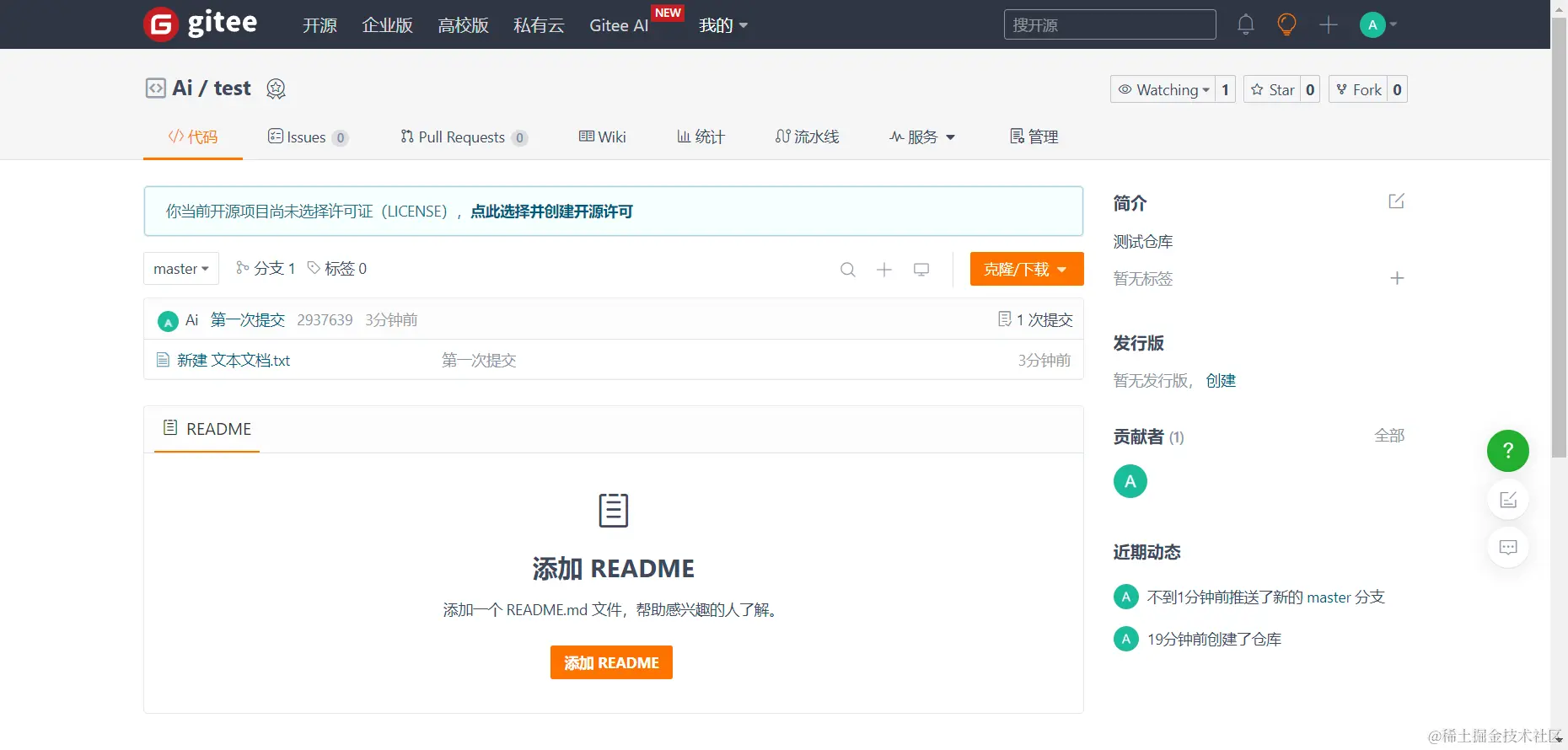Open the Wiki tab
This screenshot has width=1568, height=750.
tap(602, 137)
